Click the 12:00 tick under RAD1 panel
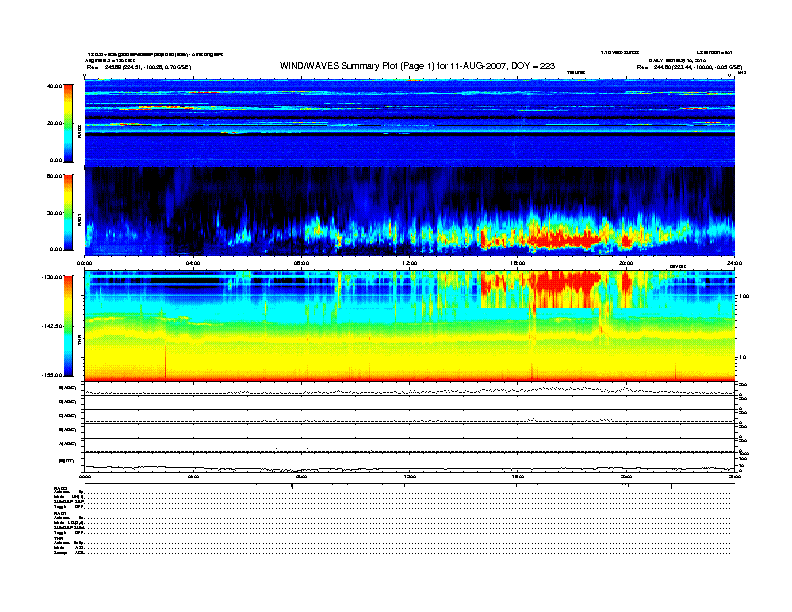Image resolution: width=792 pixels, height=612 pixels. point(410,263)
